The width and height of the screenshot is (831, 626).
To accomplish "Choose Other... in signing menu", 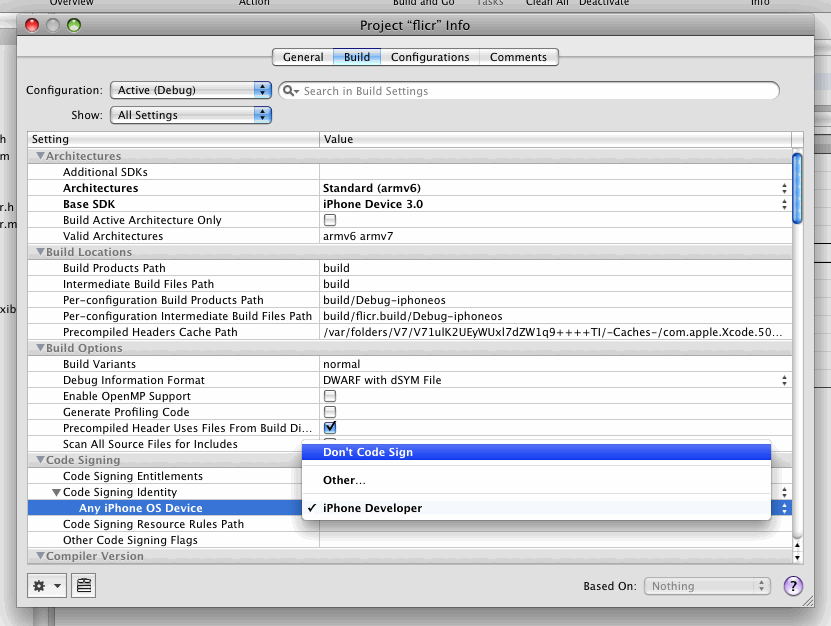I will click(x=536, y=480).
